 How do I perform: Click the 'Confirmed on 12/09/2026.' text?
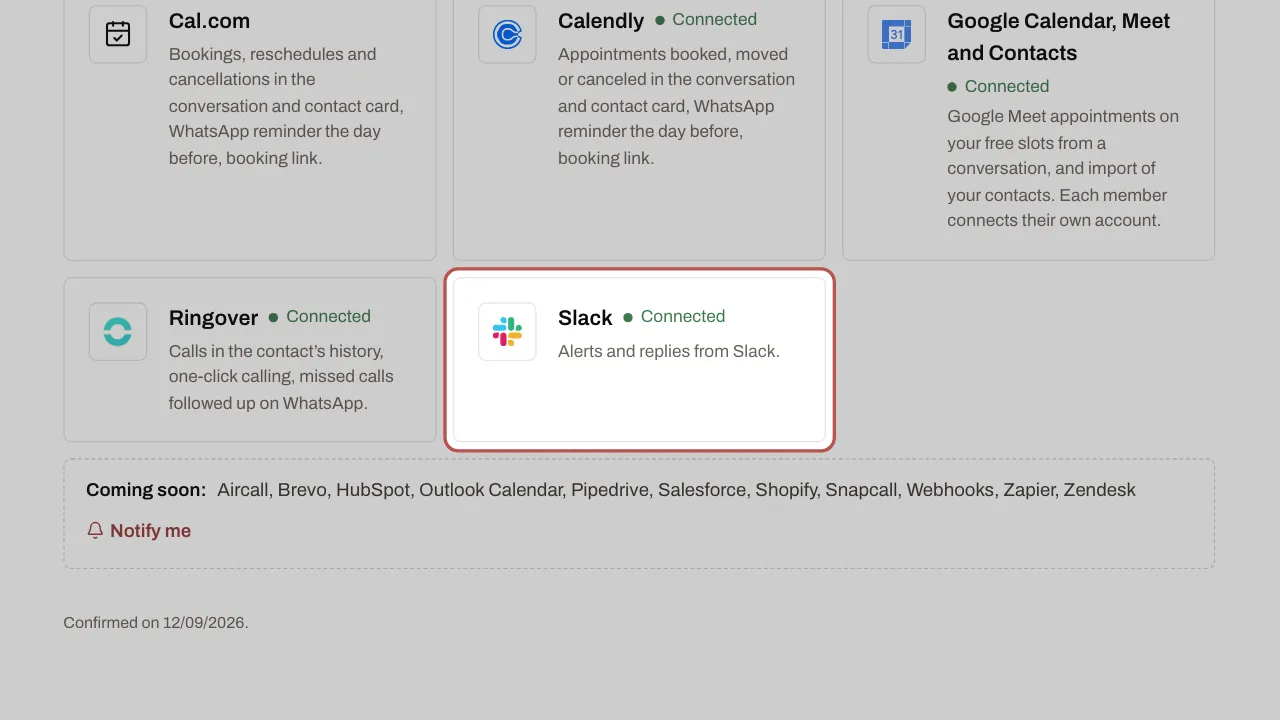(156, 622)
